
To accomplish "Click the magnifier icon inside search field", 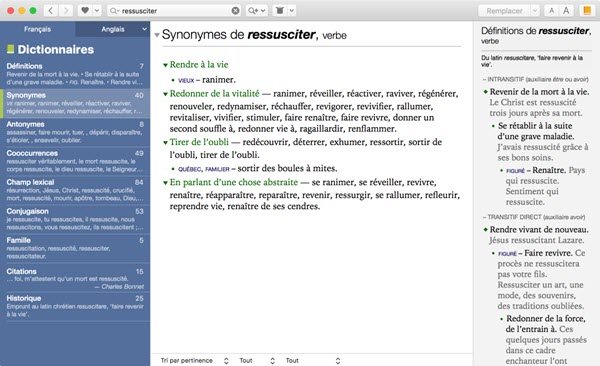I will coord(114,11).
